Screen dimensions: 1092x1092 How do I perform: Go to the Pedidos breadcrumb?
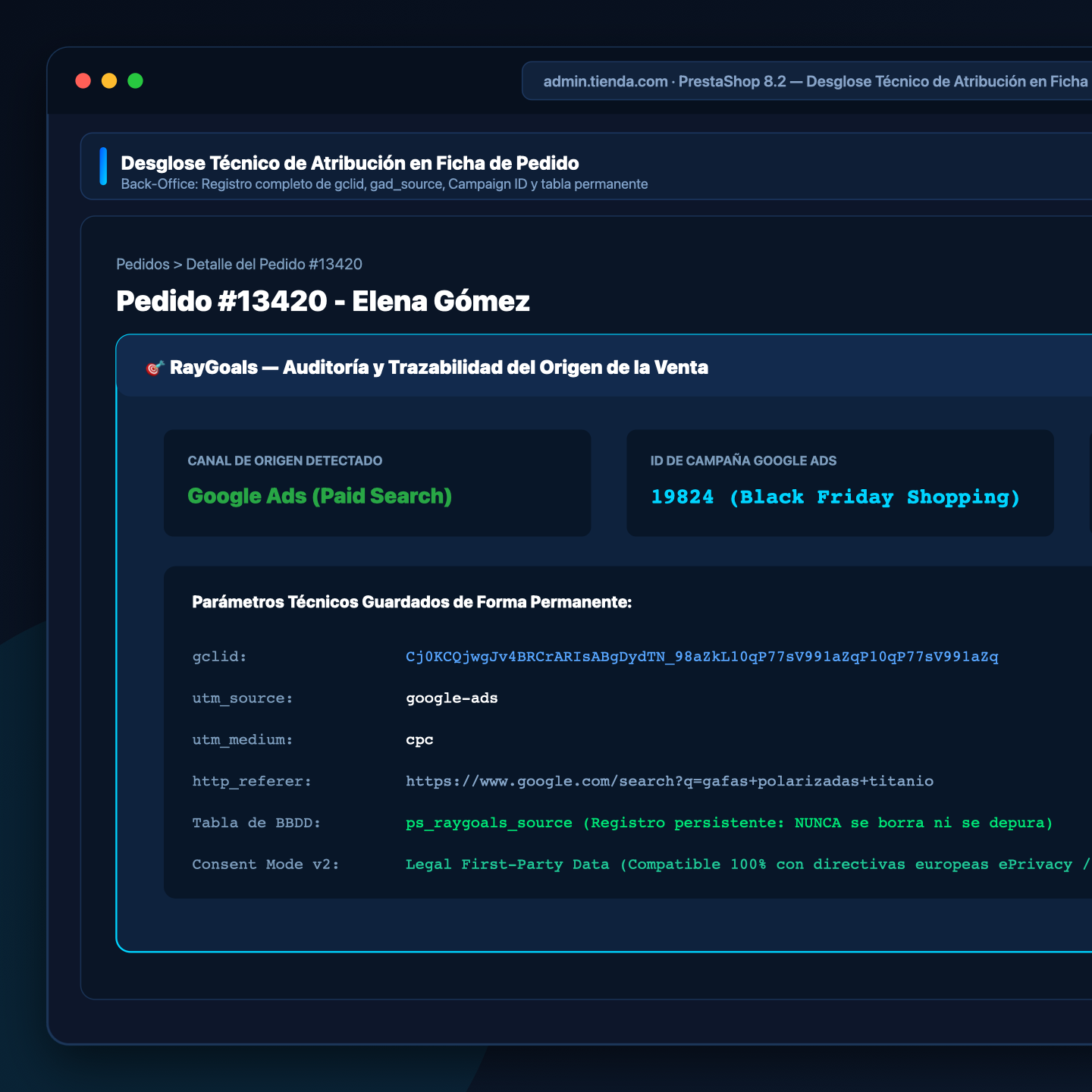143,265
